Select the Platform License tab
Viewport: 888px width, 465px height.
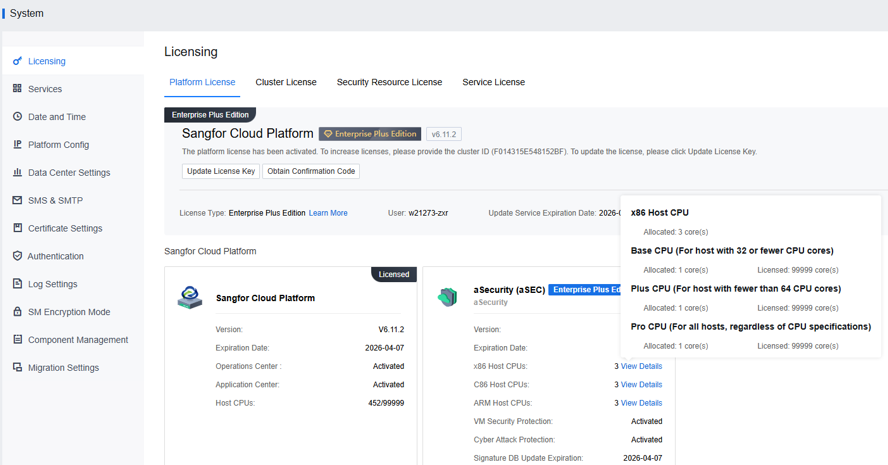(x=202, y=82)
